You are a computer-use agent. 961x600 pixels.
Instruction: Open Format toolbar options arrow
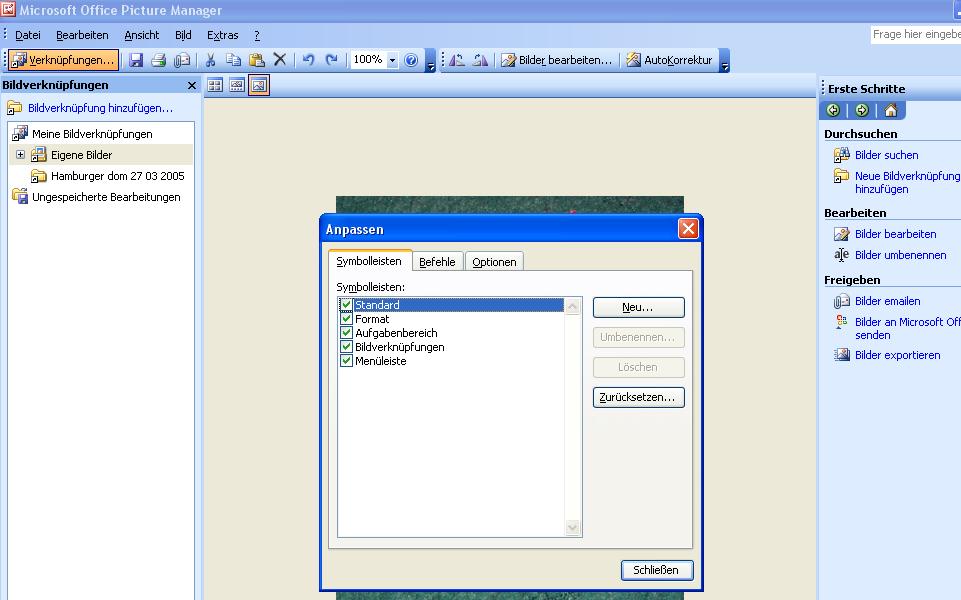[x=724, y=61]
